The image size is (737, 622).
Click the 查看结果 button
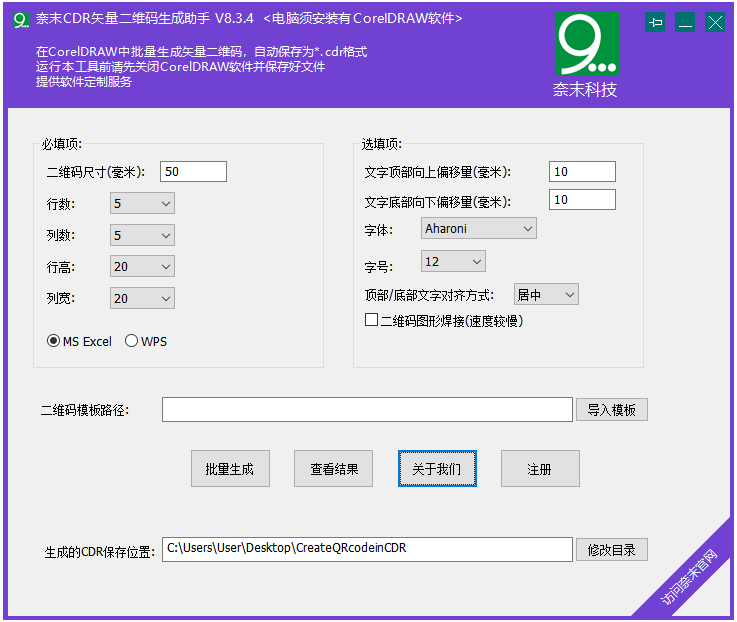(x=333, y=469)
